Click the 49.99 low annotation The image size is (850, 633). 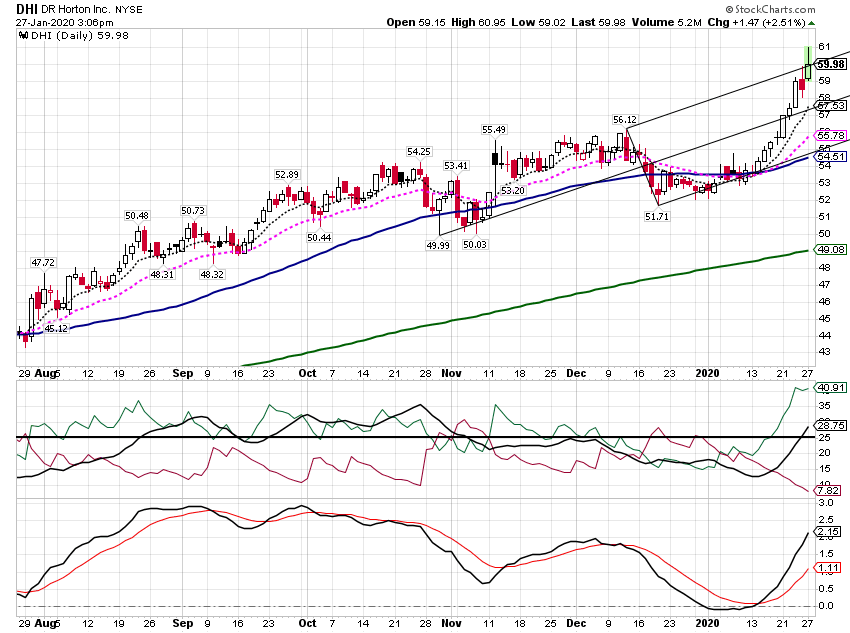point(438,245)
